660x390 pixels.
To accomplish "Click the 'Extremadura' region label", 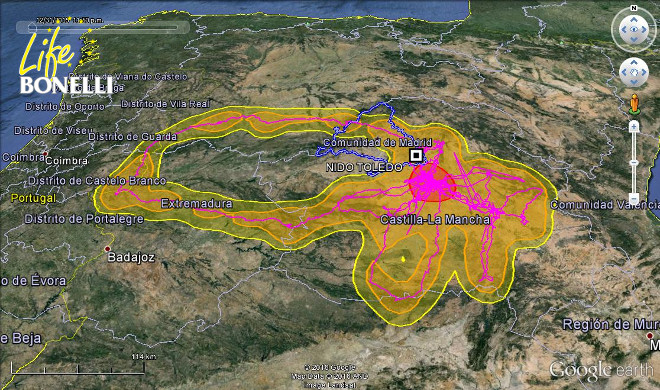I will click(x=196, y=204).
